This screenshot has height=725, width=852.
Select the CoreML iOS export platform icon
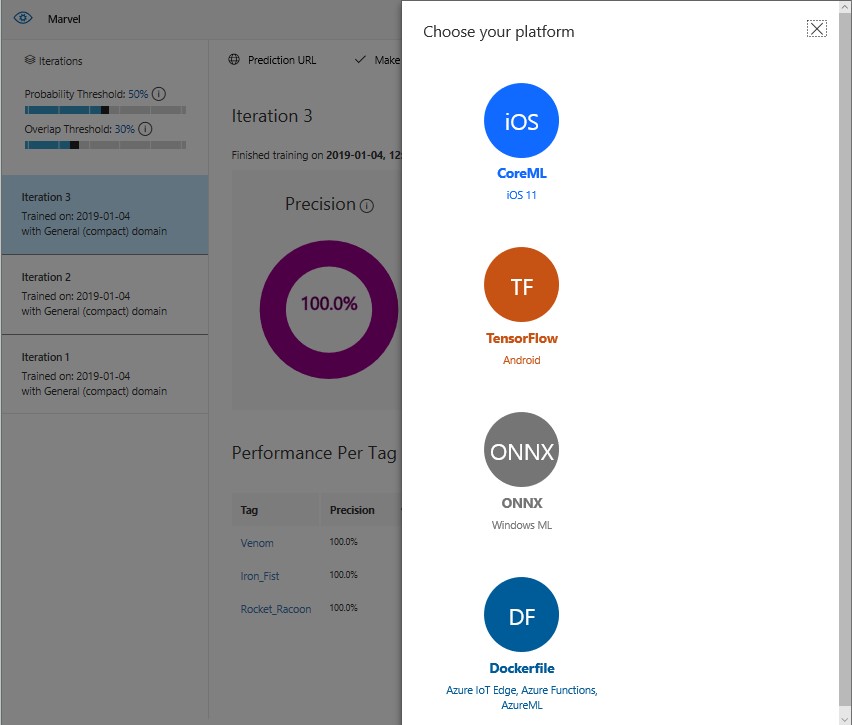(x=521, y=119)
